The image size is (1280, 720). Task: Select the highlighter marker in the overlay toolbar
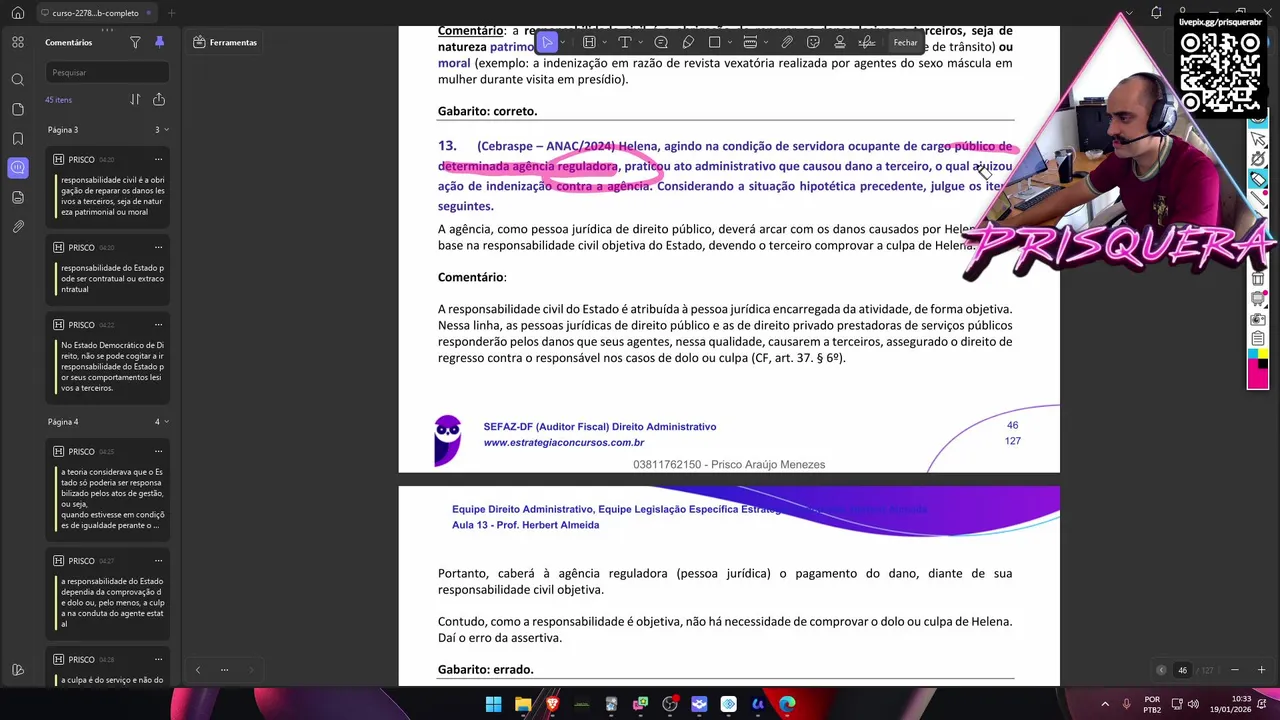[x=1258, y=179]
